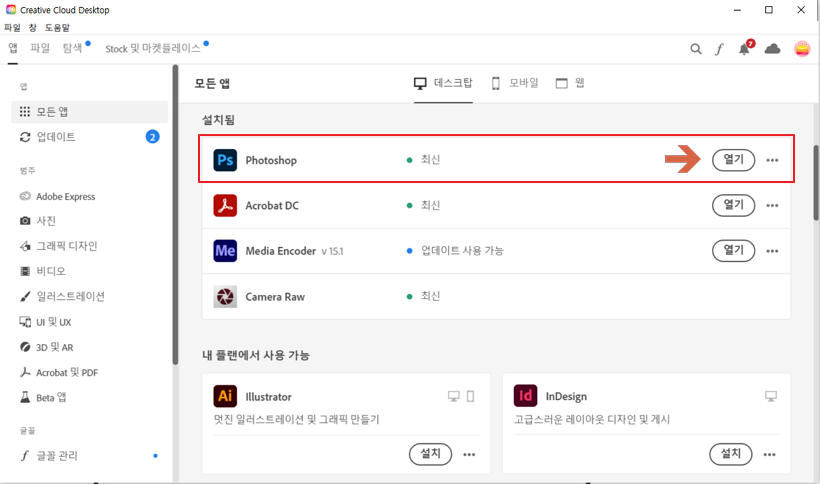Click the Photoshop app icon
Viewport: 820px width, 484px height.
tap(225, 160)
